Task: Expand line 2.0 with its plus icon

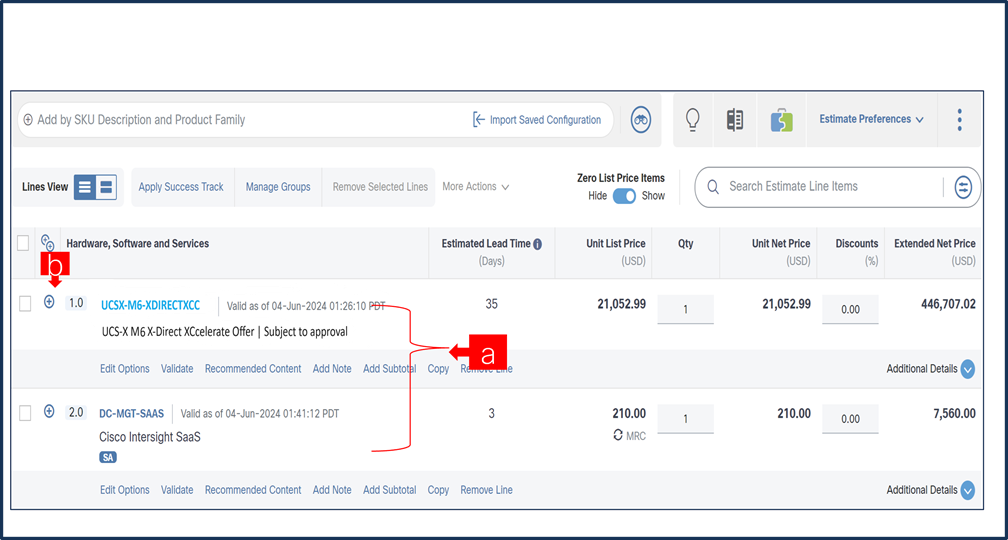Action: (49, 411)
